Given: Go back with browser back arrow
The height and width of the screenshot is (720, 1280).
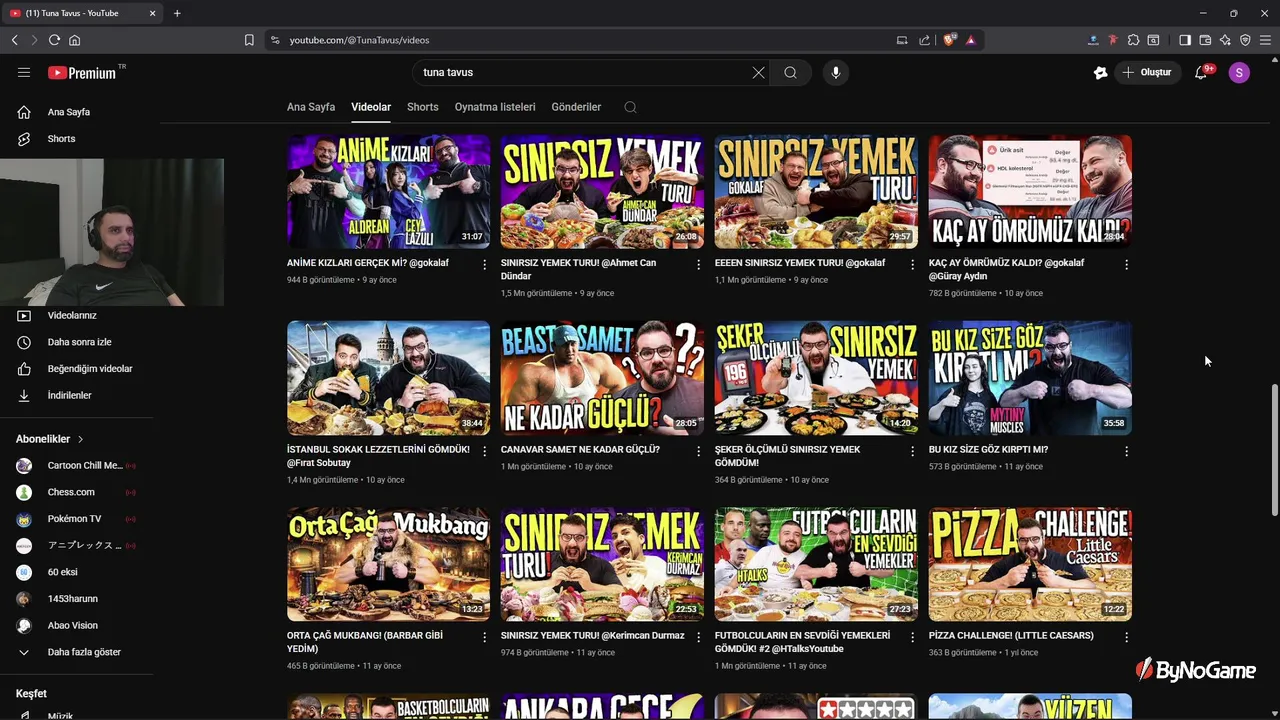Looking at the screenshot, I should coord(14,40).
